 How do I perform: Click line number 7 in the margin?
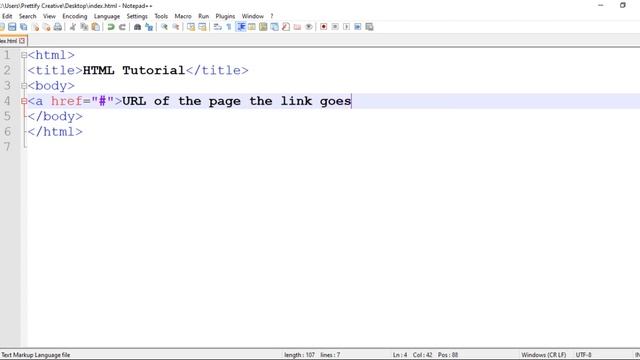[7, 147]
